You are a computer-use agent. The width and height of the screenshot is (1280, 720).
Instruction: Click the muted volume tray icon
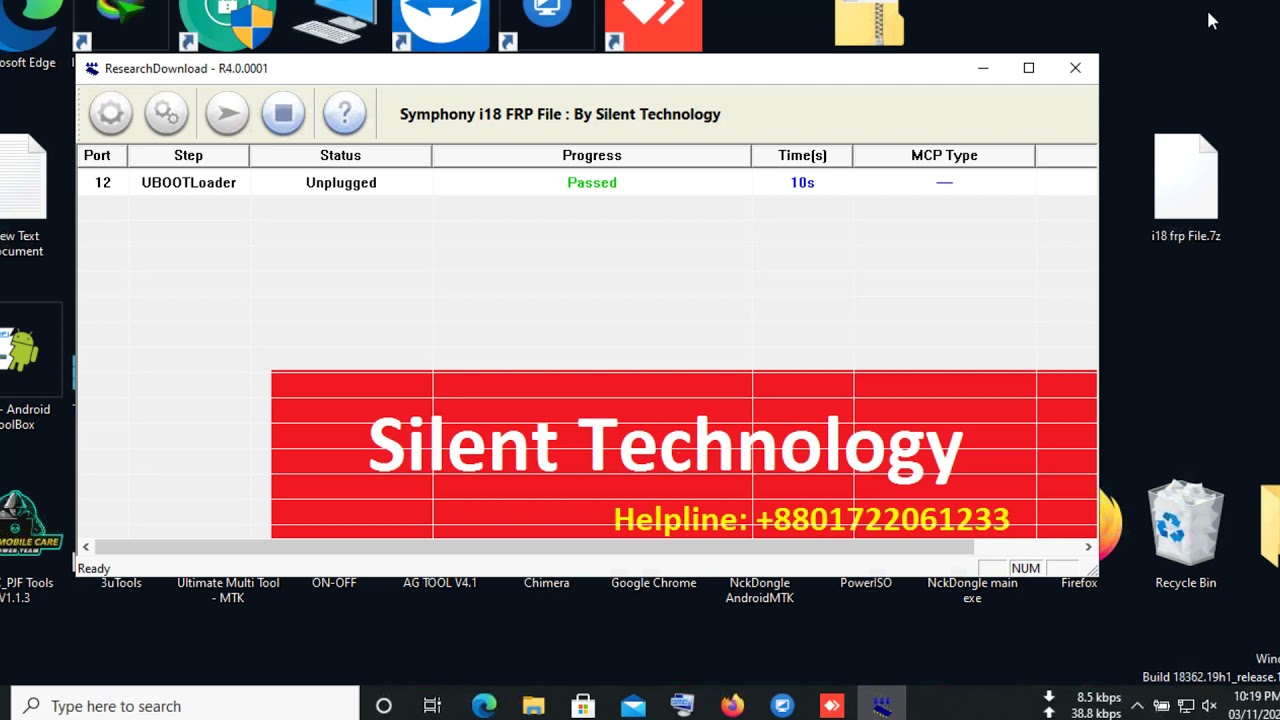pyautogui.click(x=1211, y=706)
